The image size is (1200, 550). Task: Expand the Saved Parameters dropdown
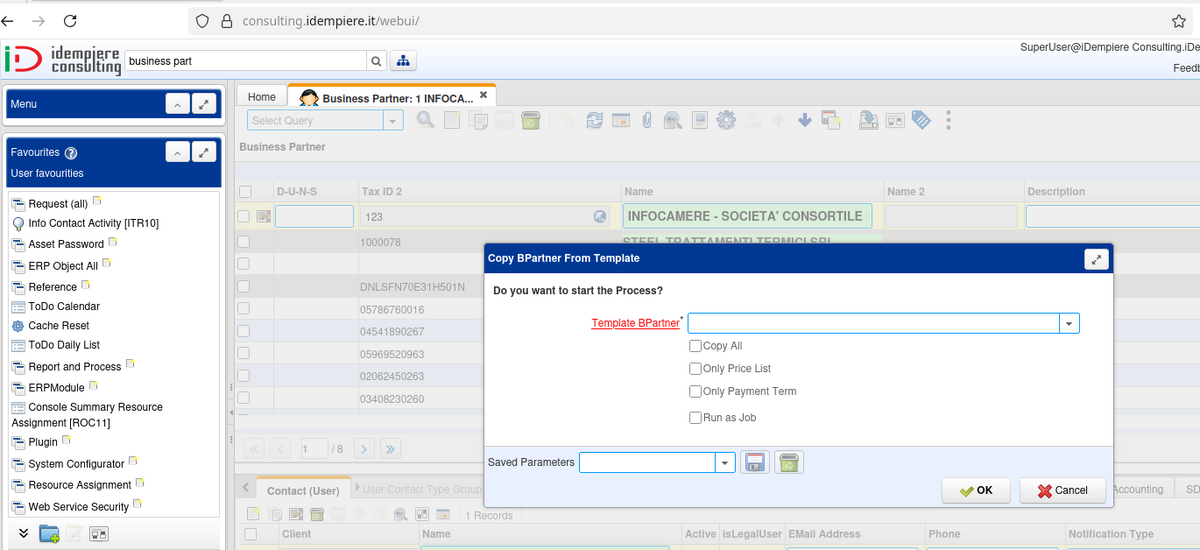(725, 462)
